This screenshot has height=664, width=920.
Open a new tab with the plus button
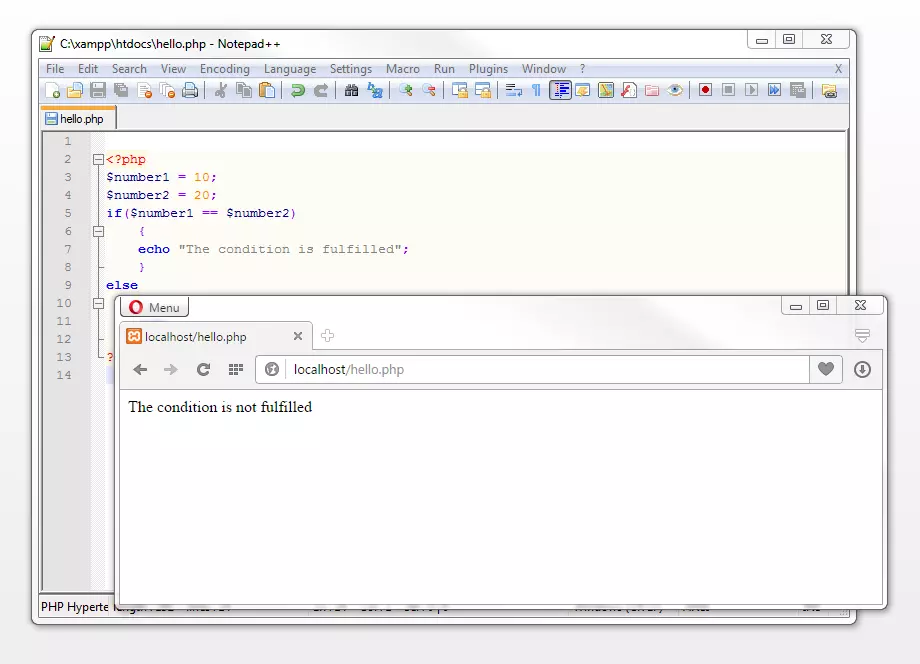(x=327, y=336)
